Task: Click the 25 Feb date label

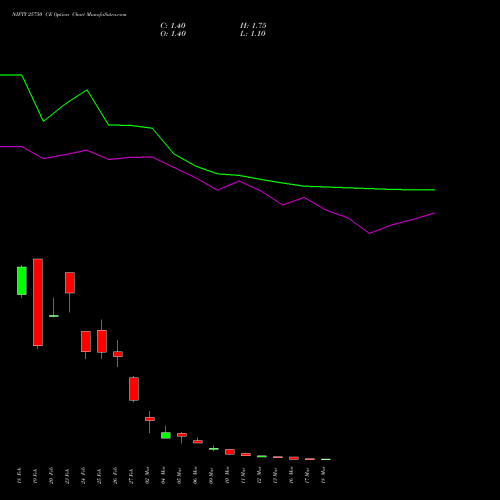Action: click(x=99, y=476)
